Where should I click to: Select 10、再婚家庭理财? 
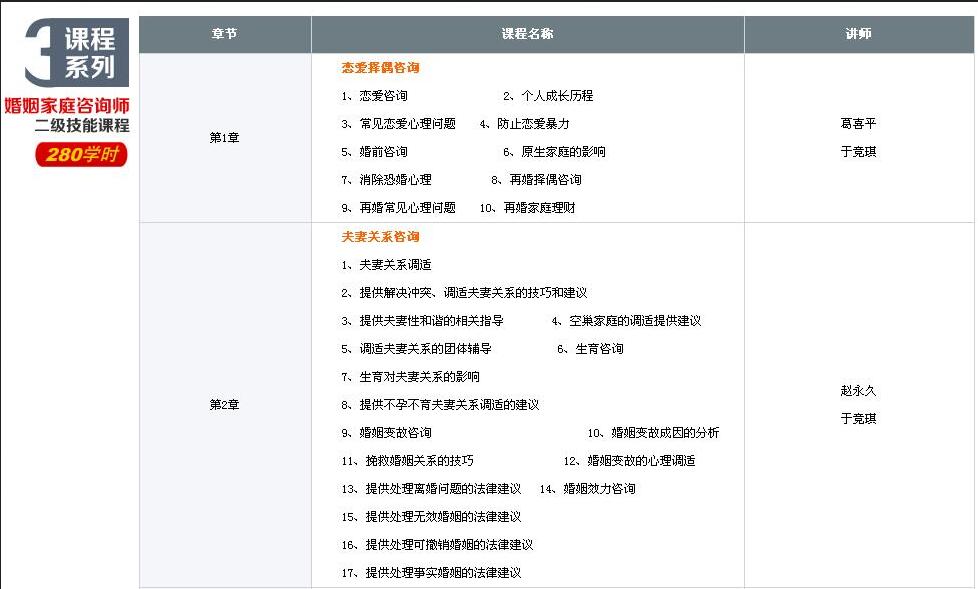pos(528,208)
